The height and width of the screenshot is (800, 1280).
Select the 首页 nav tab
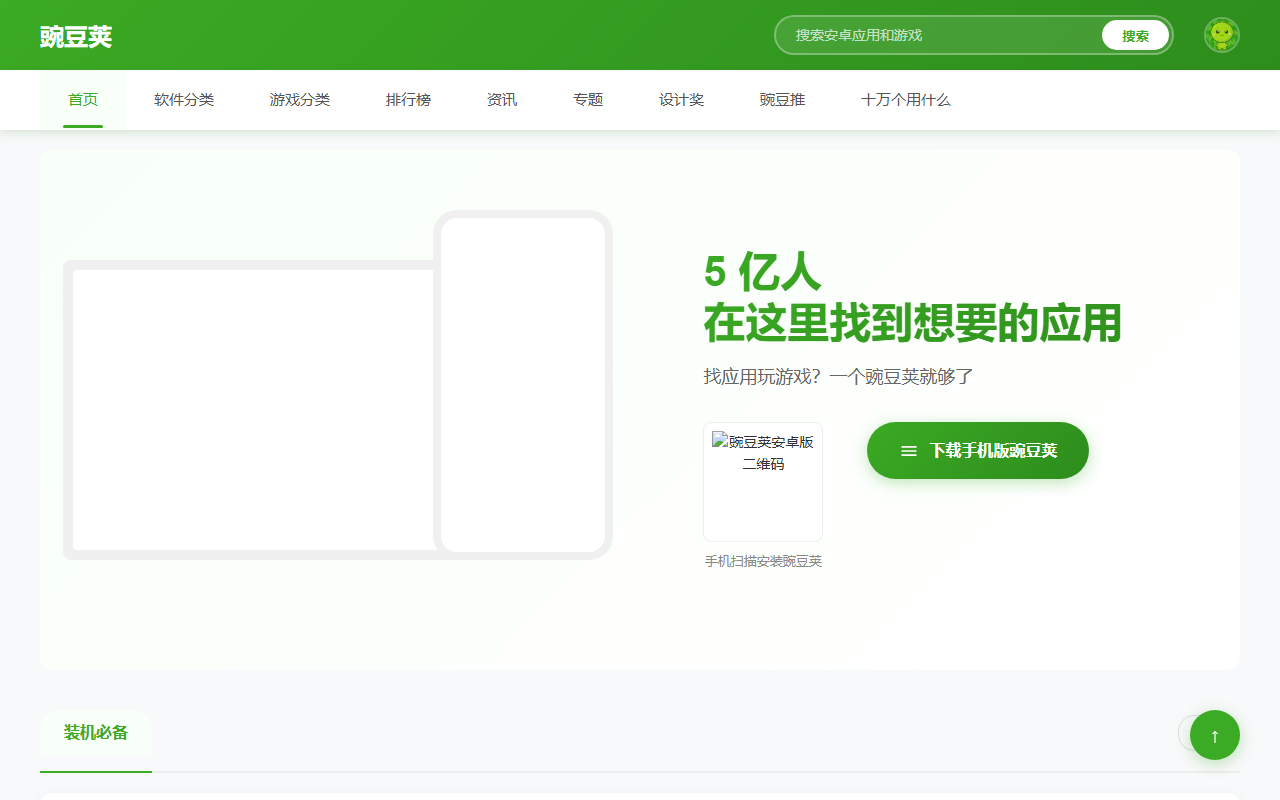point(83,100)
